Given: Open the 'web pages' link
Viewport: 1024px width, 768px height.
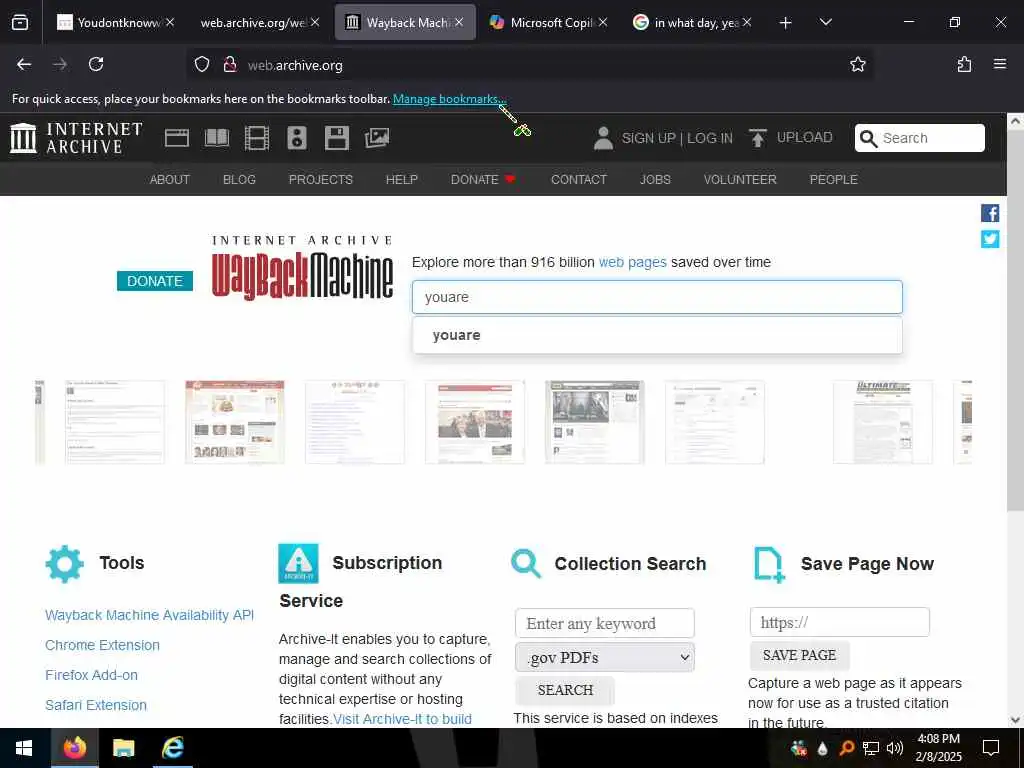Looking at the screenshot, I should click(632, 263).
